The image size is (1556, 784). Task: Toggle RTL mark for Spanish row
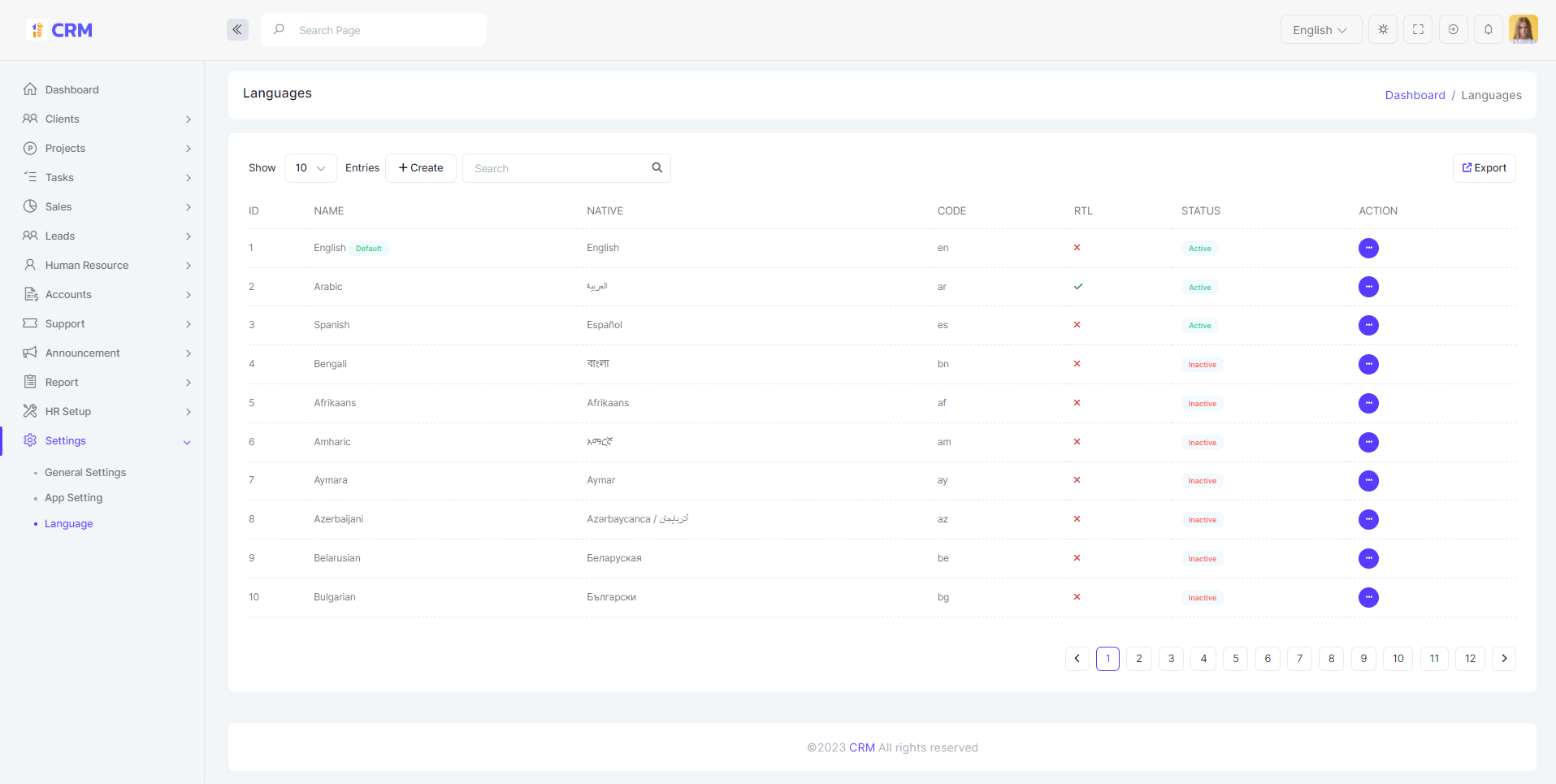1077,325
